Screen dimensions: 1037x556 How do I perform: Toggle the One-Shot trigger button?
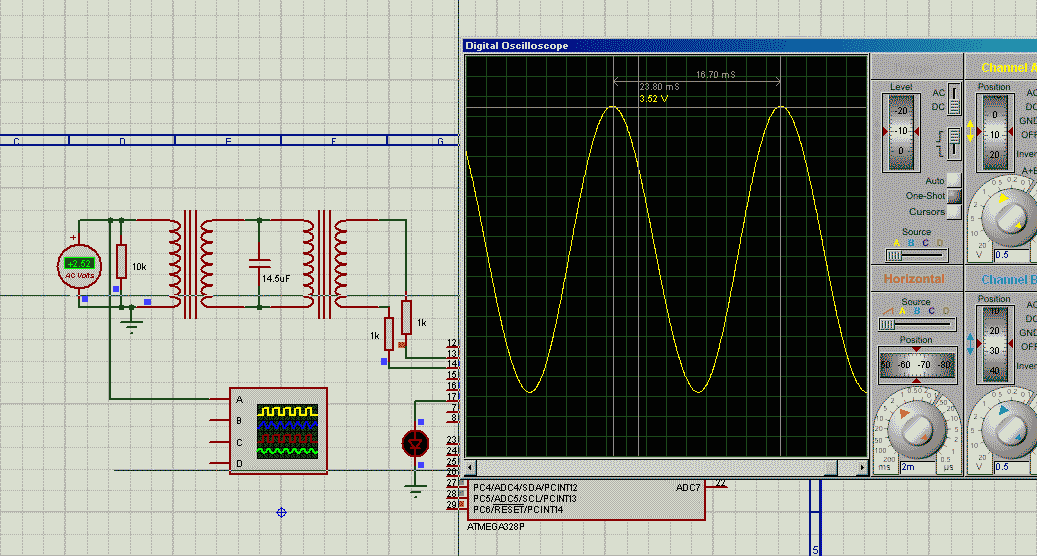[954, 196]
